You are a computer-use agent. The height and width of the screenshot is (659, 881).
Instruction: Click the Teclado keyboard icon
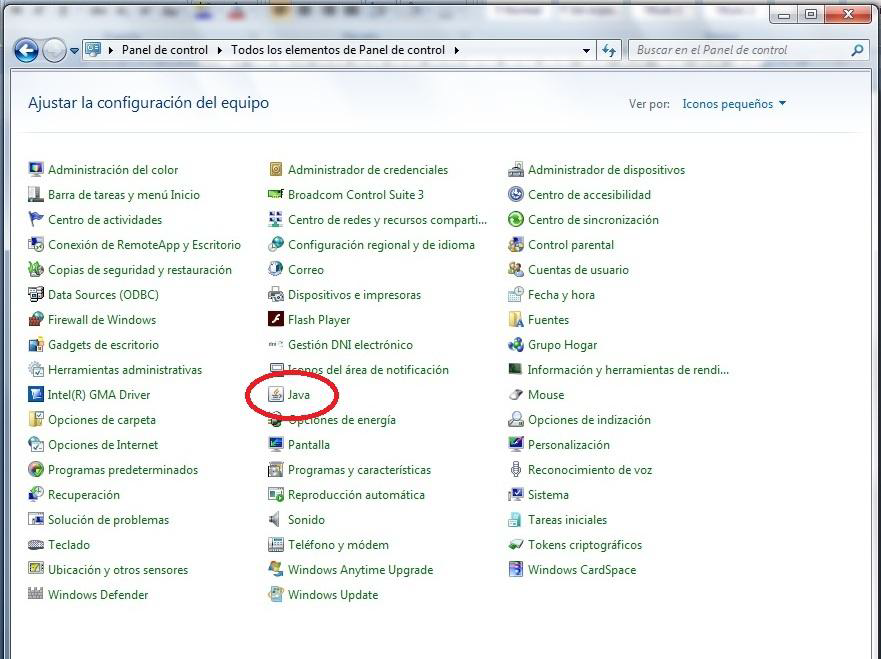(x=35, y=544)
